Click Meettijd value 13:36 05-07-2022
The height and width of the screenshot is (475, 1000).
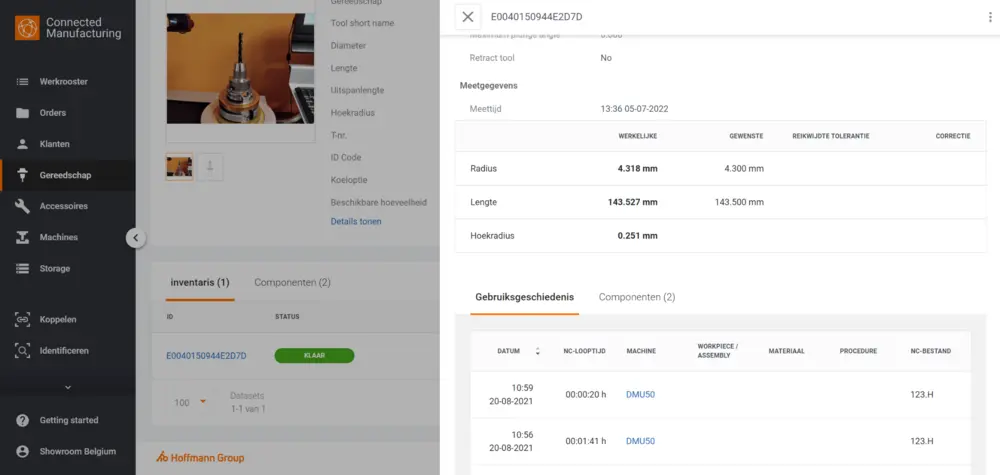pyautogui.click(x=634, y=109)
